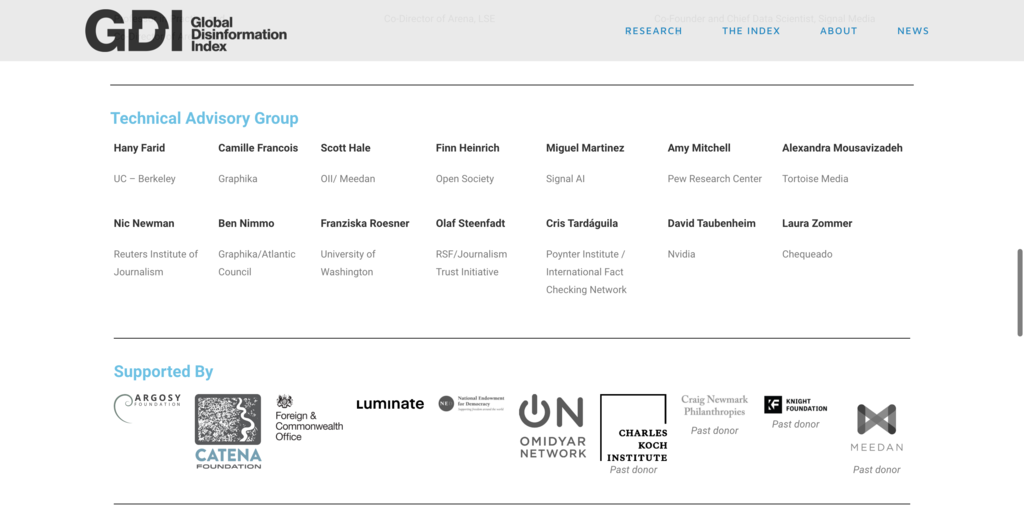The width and height of the screenshot is (1024, 520).
Task: Click the OII/ Meedan affiliation text
Action: click(x=347, y=178)
